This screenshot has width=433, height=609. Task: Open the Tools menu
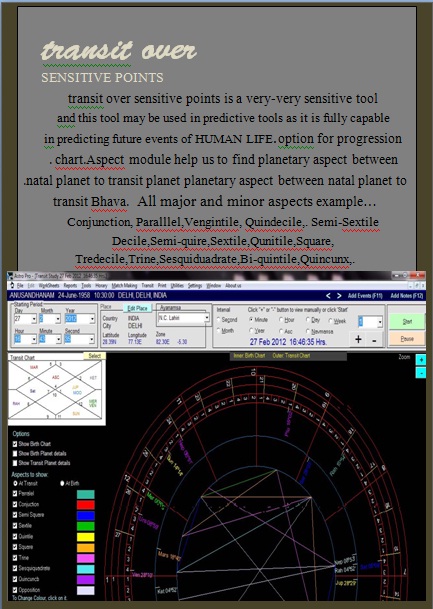[86, 285]
